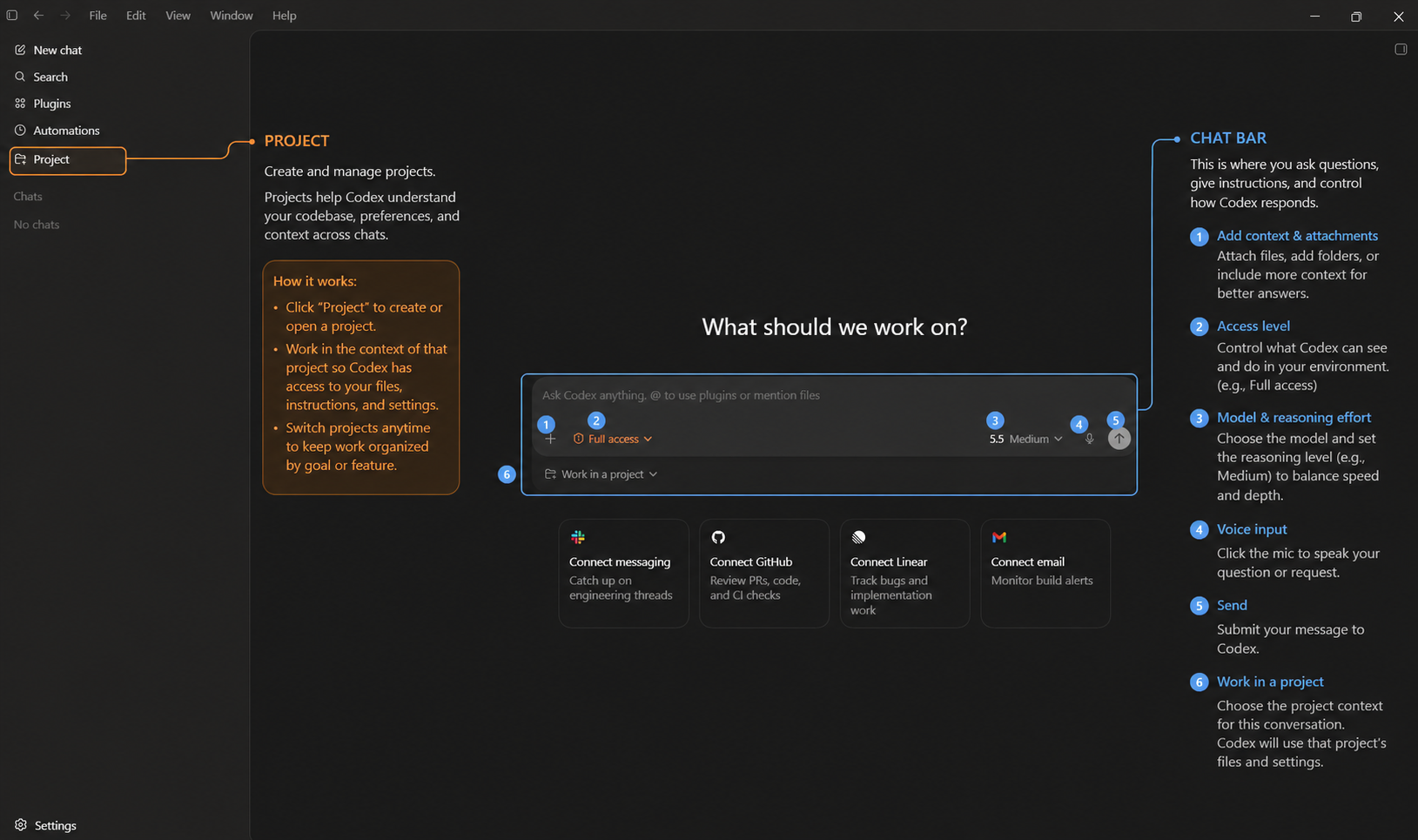Screen dimensions: 1418x840
Task: Open the View menu
Action: 178,16
